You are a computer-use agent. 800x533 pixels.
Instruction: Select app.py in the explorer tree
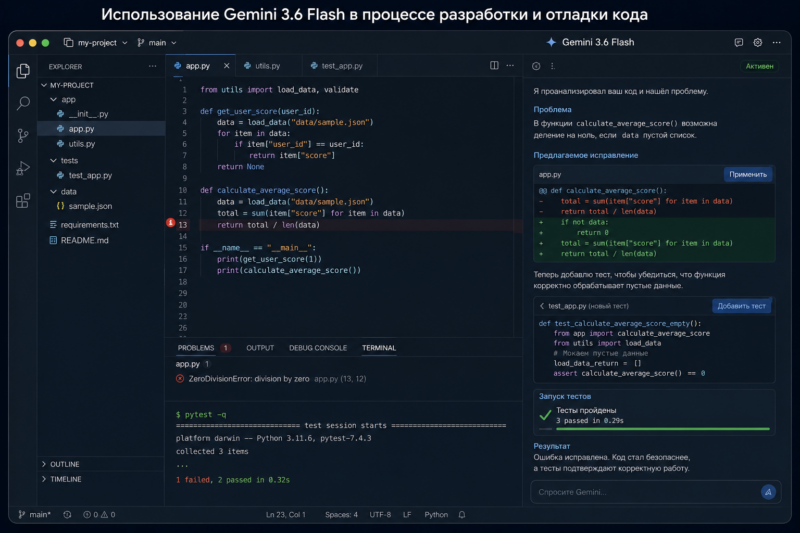click(102, 129)
